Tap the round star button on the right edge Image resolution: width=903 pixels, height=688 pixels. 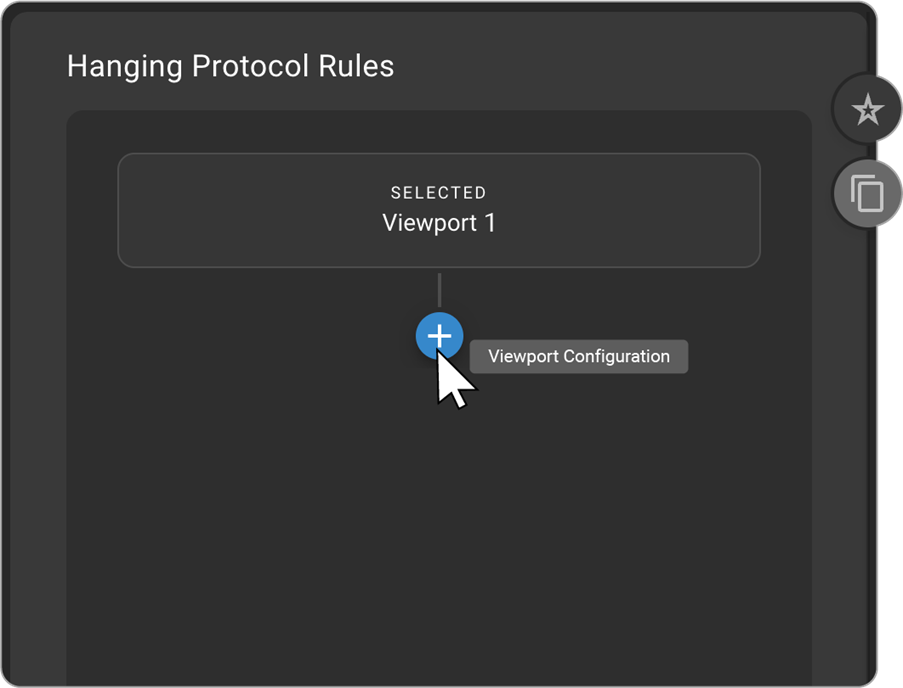[x=867, y=110]
